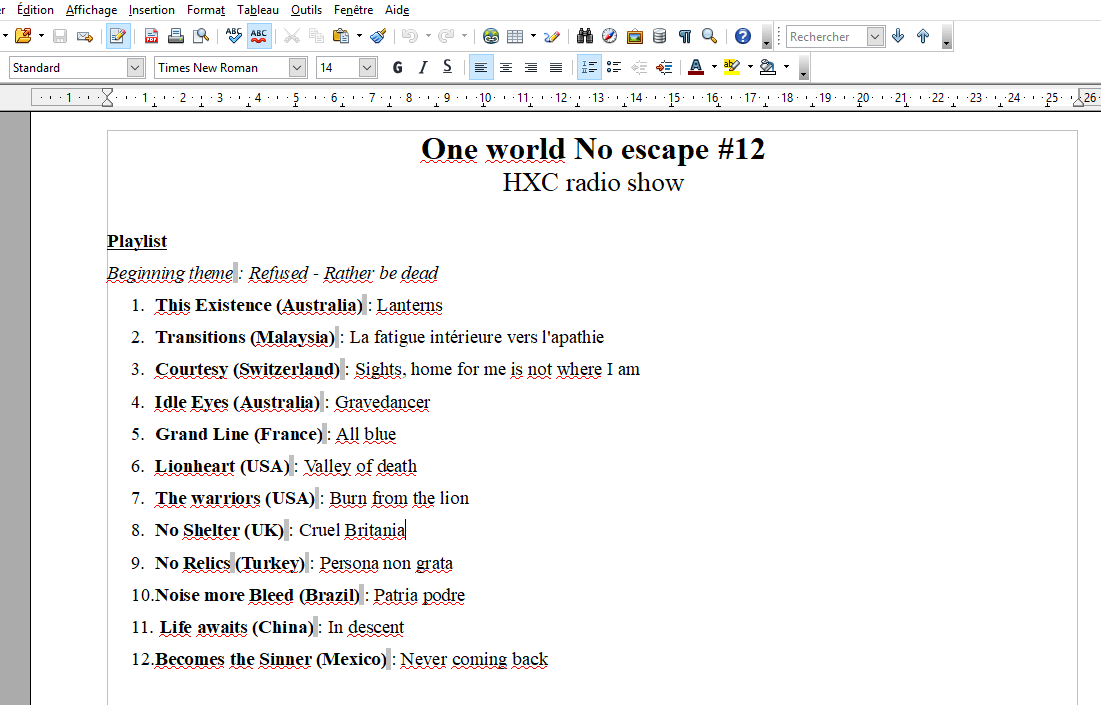Toggle Bold formatting (G) button
This screenshot has width=1101, height=705.
tap(397, 67)
